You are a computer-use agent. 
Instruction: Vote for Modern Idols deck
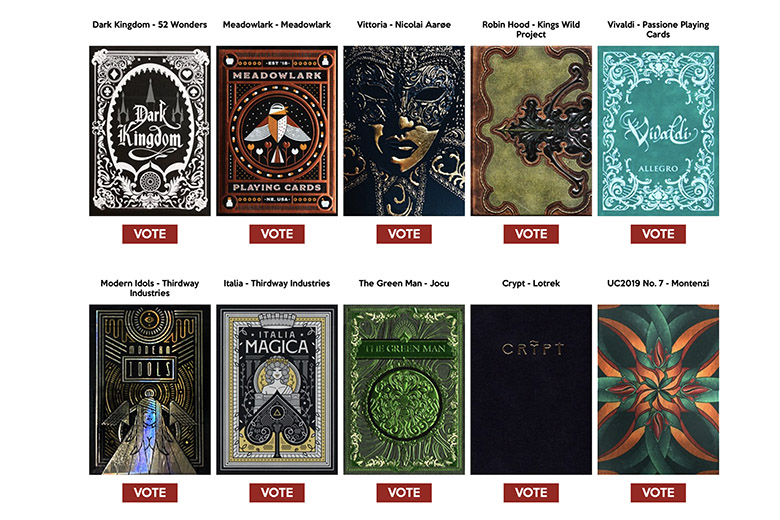click(150, 493)
